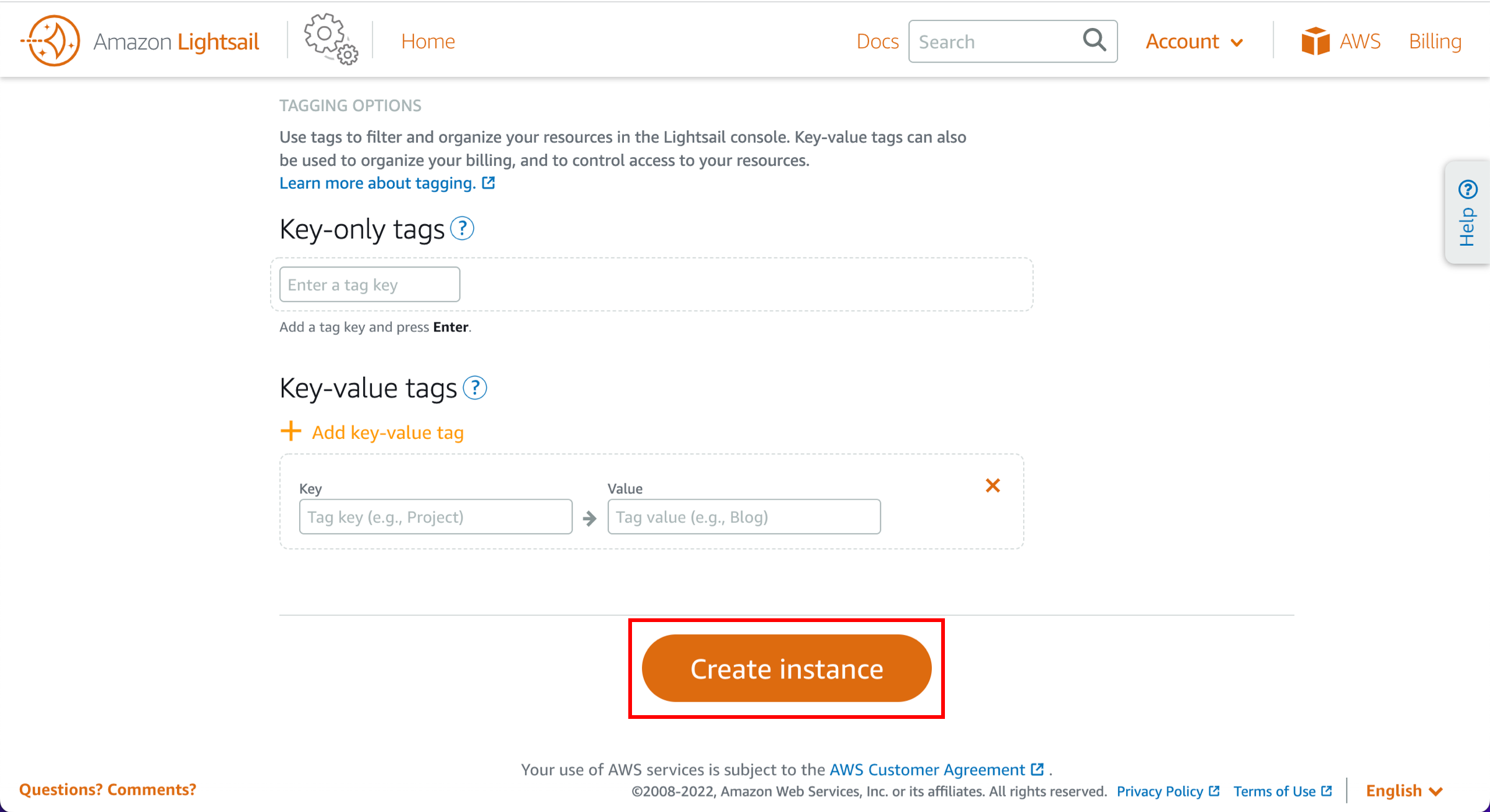Open Learn more about tagging link
Viewport: 1490px width, 812px height.
click(377, 183)
